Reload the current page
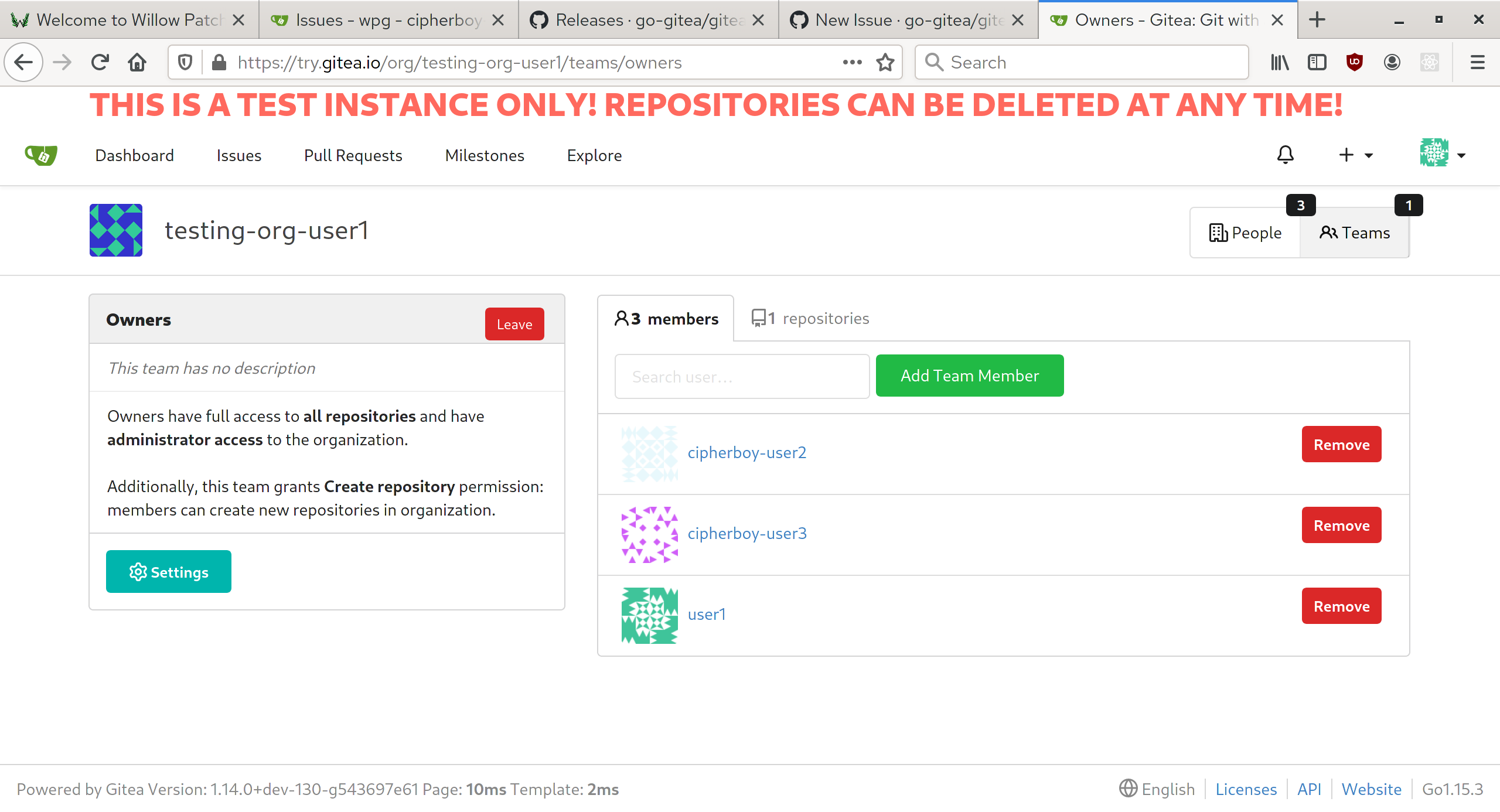 click(100, 62)
